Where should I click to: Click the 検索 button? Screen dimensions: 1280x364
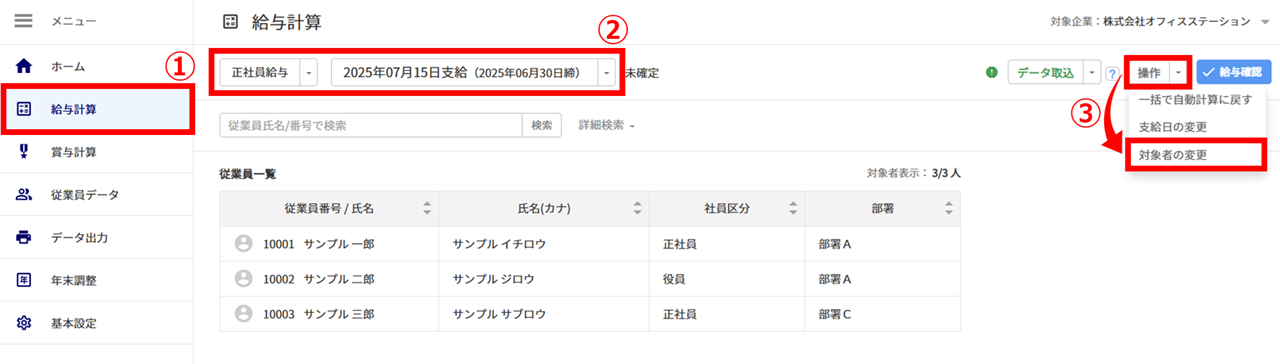[542, 125]
